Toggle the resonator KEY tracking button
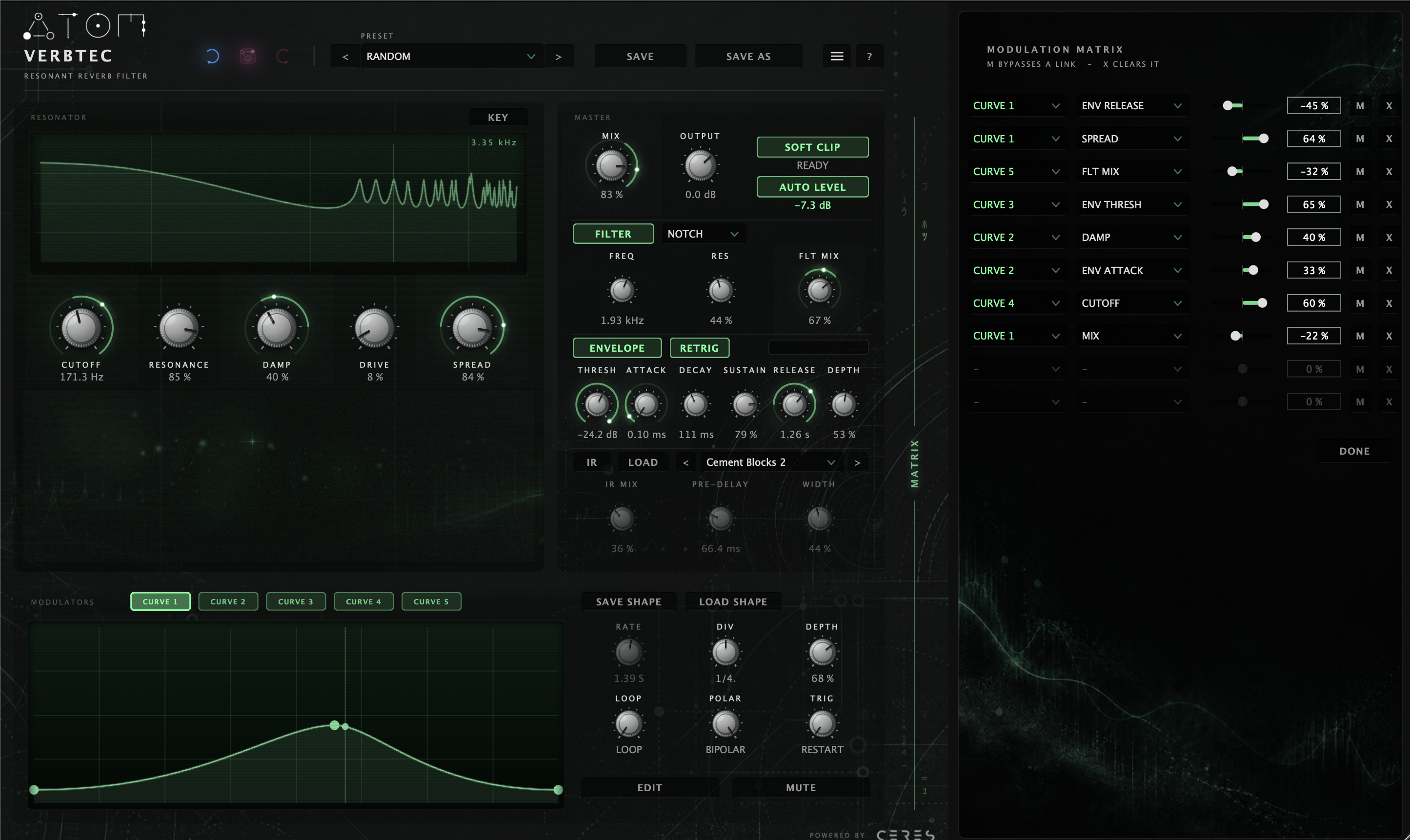This screenshot has height=840, width=1410. tap(498, 117)
